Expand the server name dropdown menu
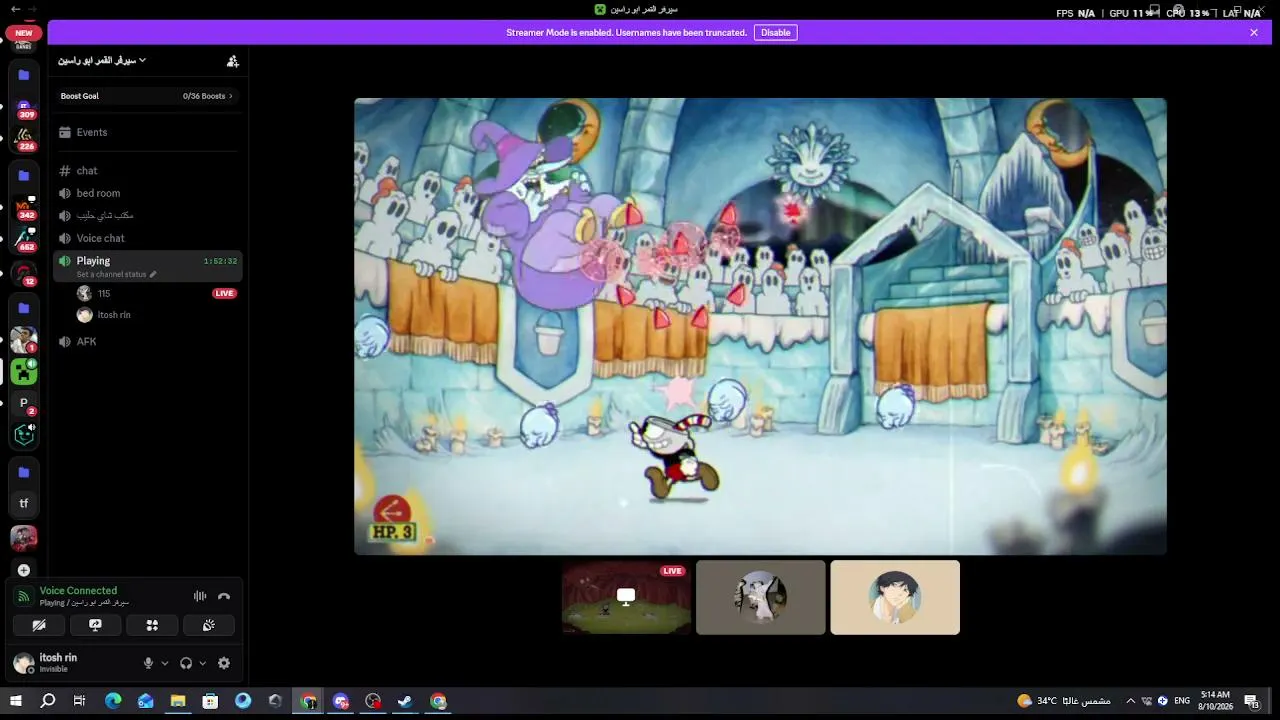Screen dimensions: 1280x720 (102, 61)
